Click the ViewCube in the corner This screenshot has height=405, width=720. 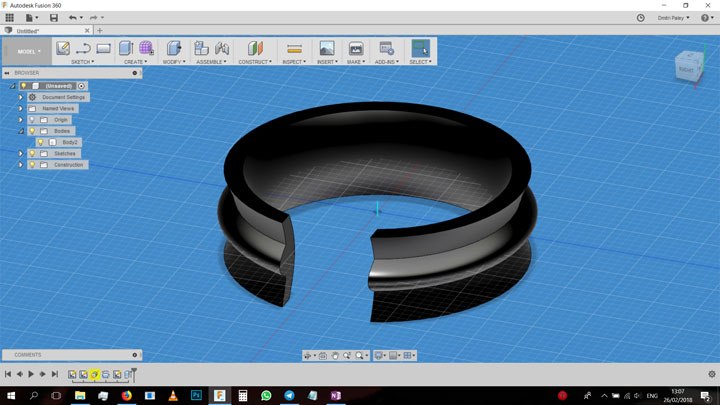tap(688, 68)
